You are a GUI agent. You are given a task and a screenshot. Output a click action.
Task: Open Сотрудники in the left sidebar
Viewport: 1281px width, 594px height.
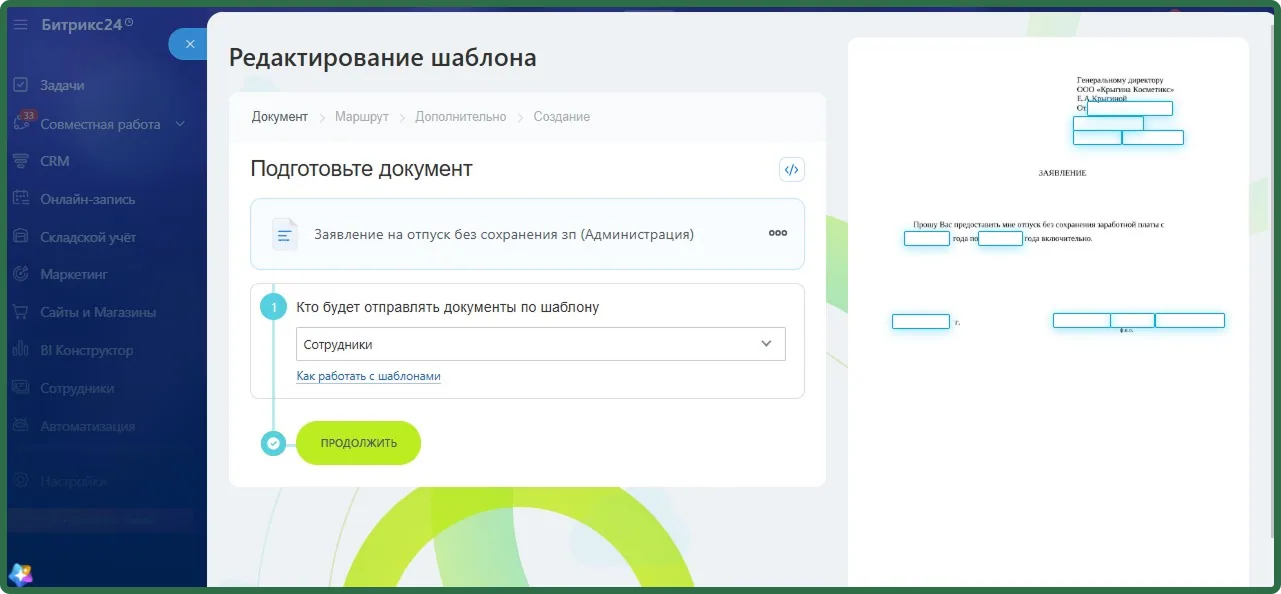(77, 388)
